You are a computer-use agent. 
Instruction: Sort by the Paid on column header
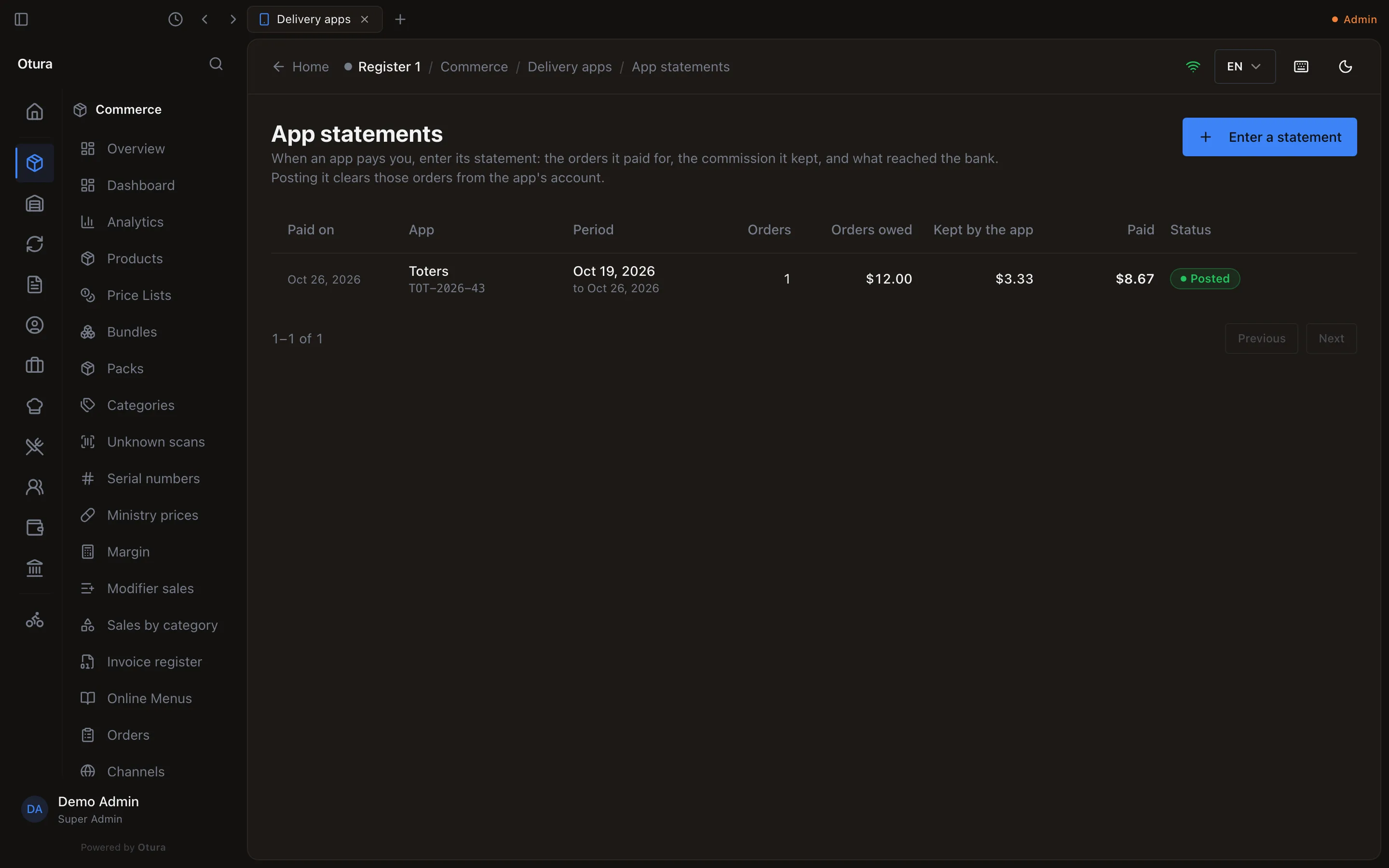(311, 230)
